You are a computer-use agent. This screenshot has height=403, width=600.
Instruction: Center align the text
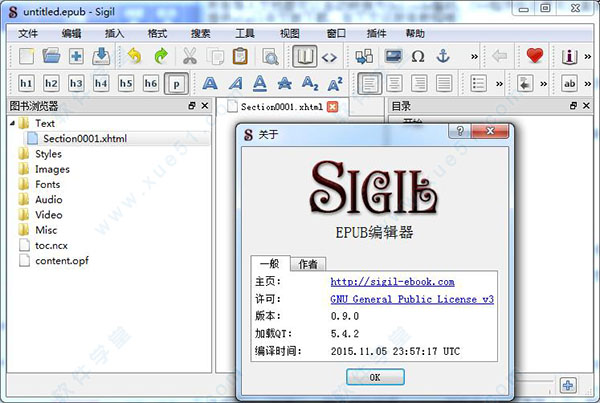pos(395,83)
